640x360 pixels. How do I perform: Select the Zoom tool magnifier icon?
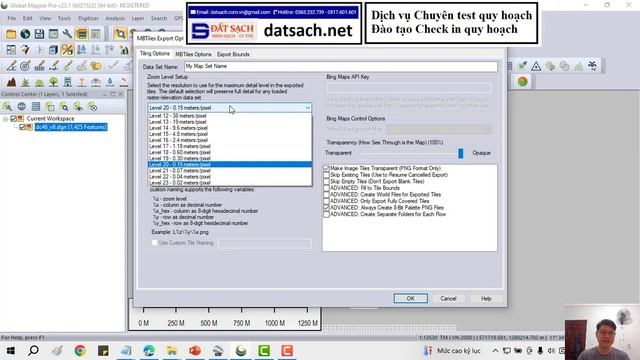120,34
